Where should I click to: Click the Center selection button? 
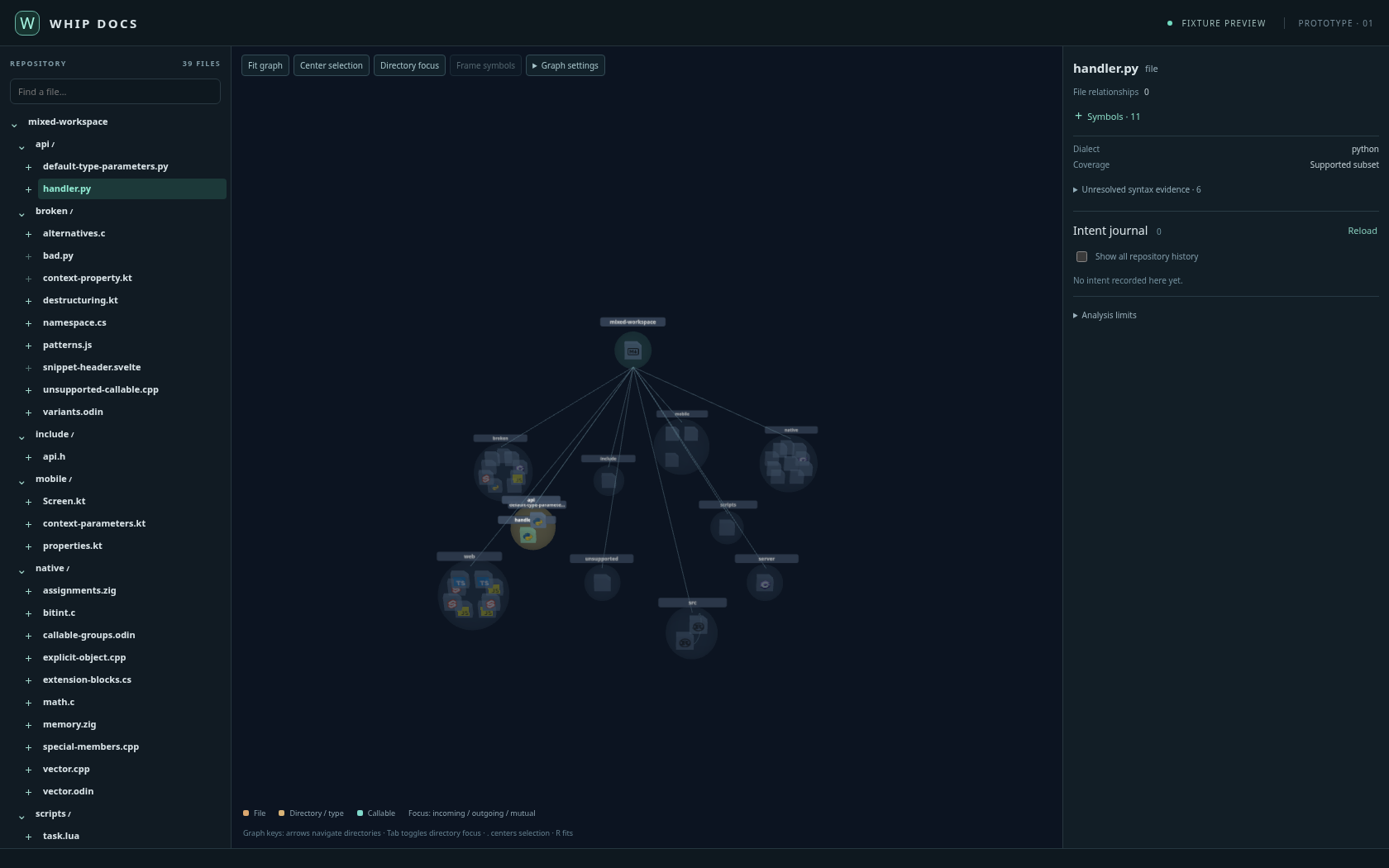coord(332,65)
